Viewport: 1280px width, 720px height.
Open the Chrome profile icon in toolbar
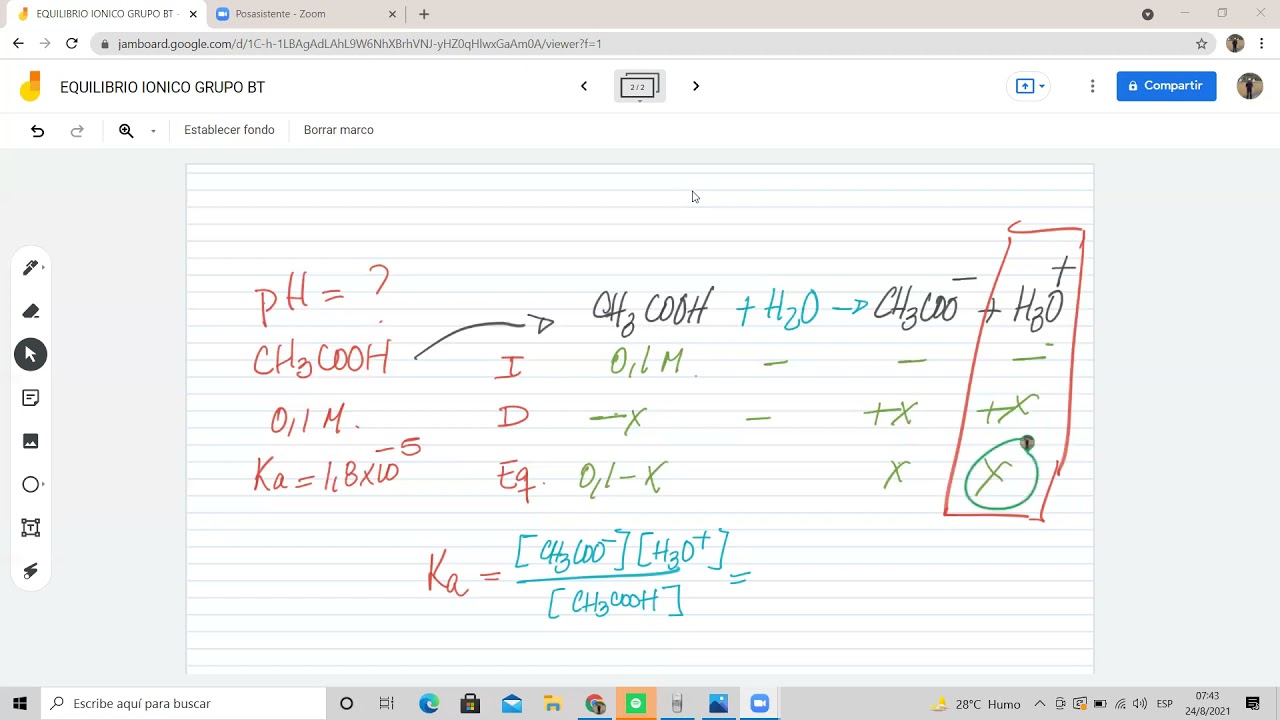pos(1235,43)
